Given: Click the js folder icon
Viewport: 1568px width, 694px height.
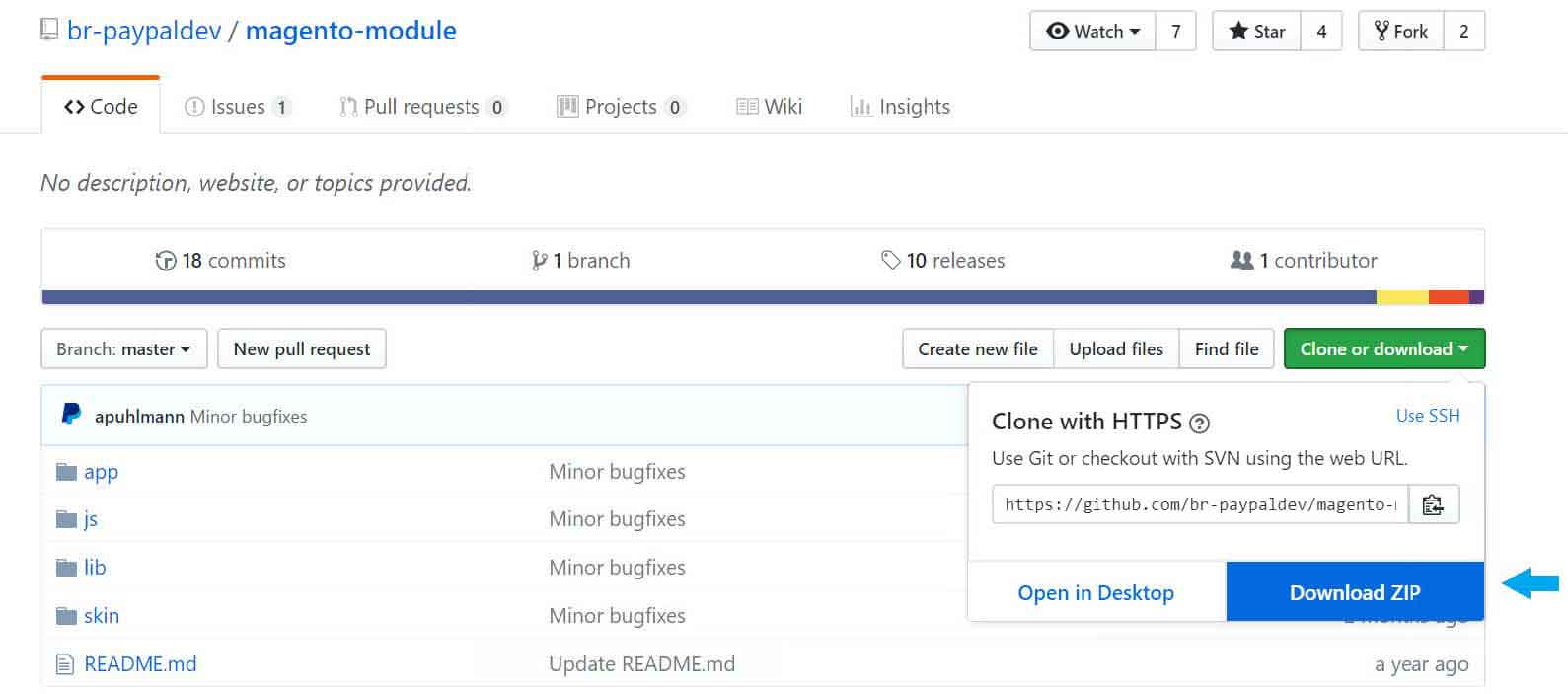Looking at the screenshot, I should click(66, 519).
